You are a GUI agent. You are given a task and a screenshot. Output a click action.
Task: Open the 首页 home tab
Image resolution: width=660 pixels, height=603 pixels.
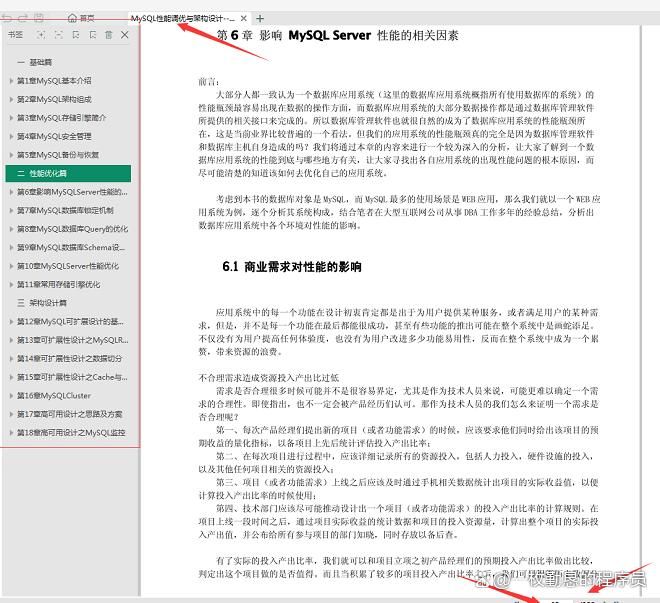point(81,18)
